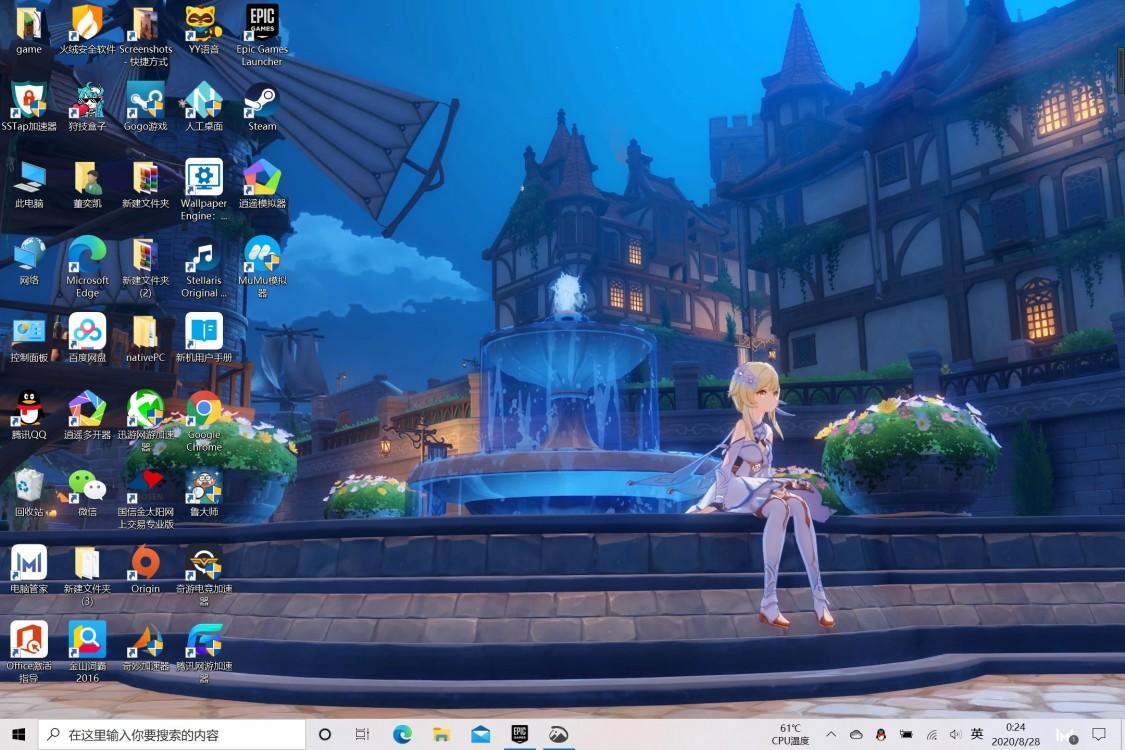This screenshot has width=1125, height=750.
Task: Open the clock showing 0:24 2020/8/28
Action: coord(1015,734)
